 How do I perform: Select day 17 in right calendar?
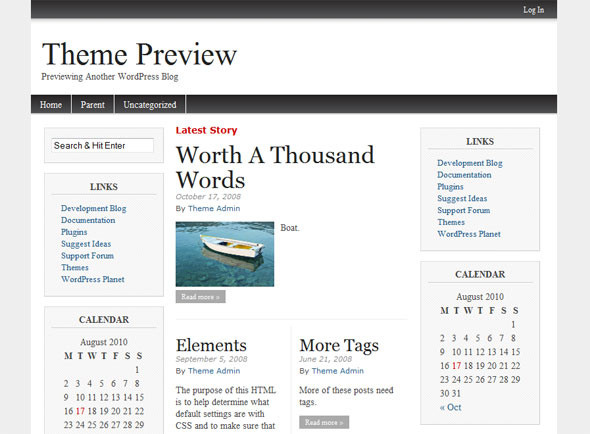coord(456,366)
